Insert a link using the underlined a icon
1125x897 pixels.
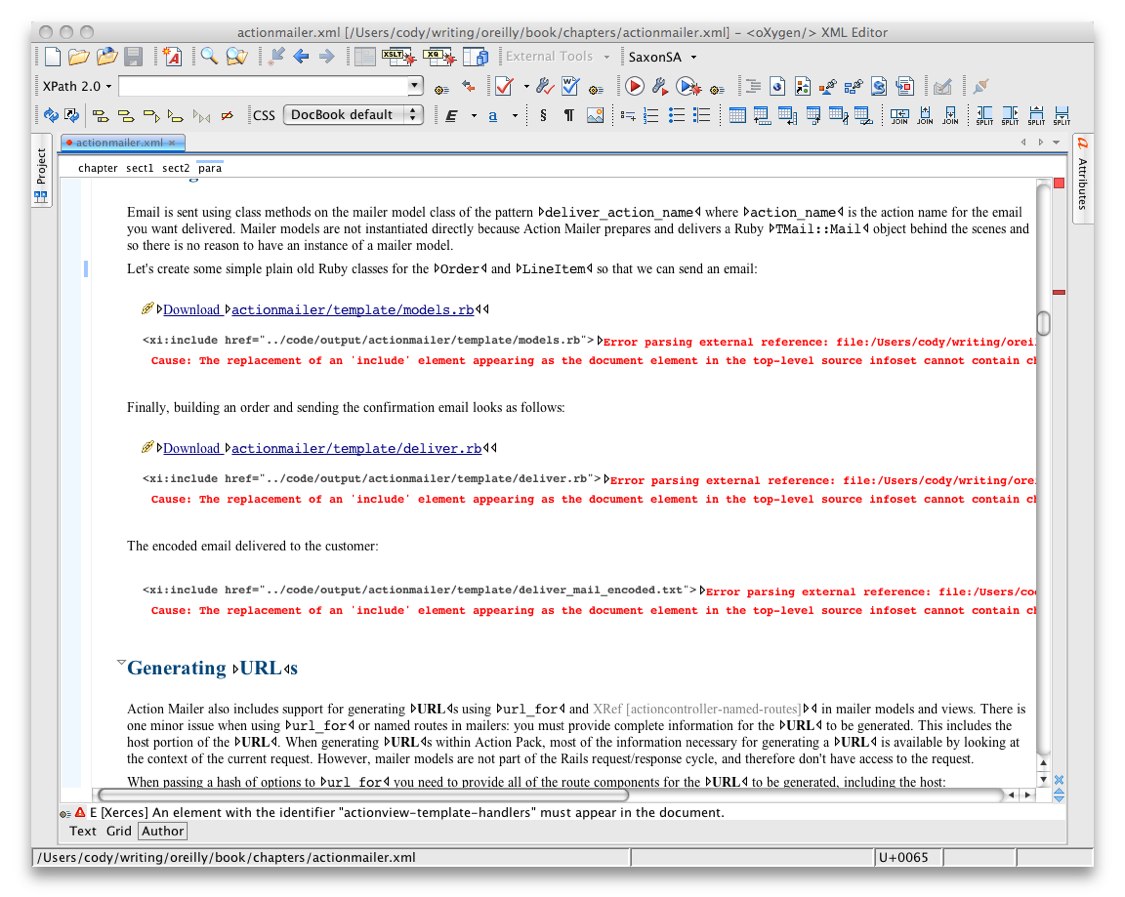(493, 115)
